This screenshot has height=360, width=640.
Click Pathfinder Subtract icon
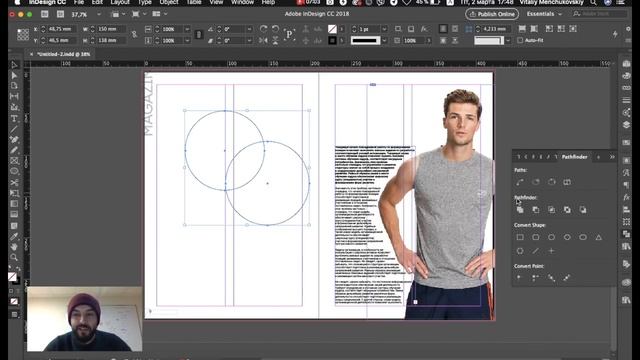(536, 210)
